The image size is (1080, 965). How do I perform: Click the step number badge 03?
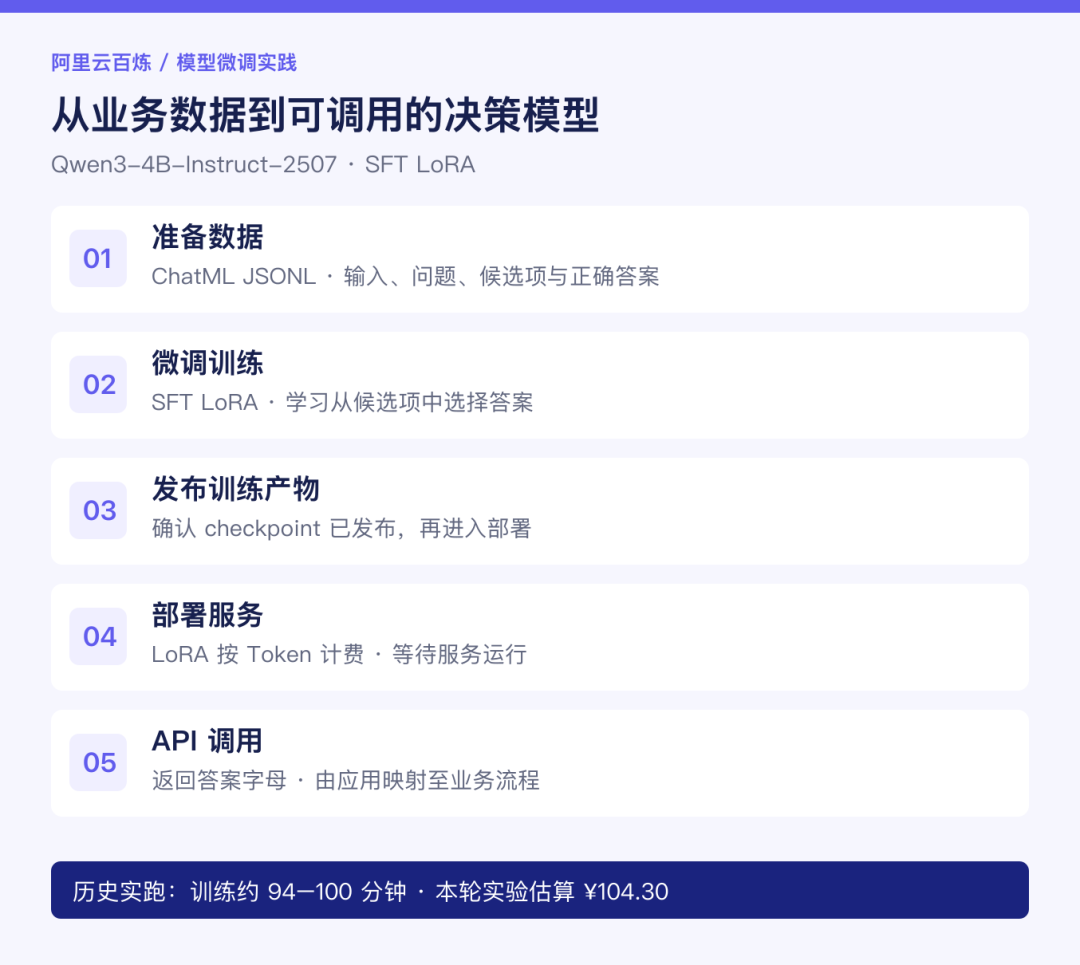[98, 510]
